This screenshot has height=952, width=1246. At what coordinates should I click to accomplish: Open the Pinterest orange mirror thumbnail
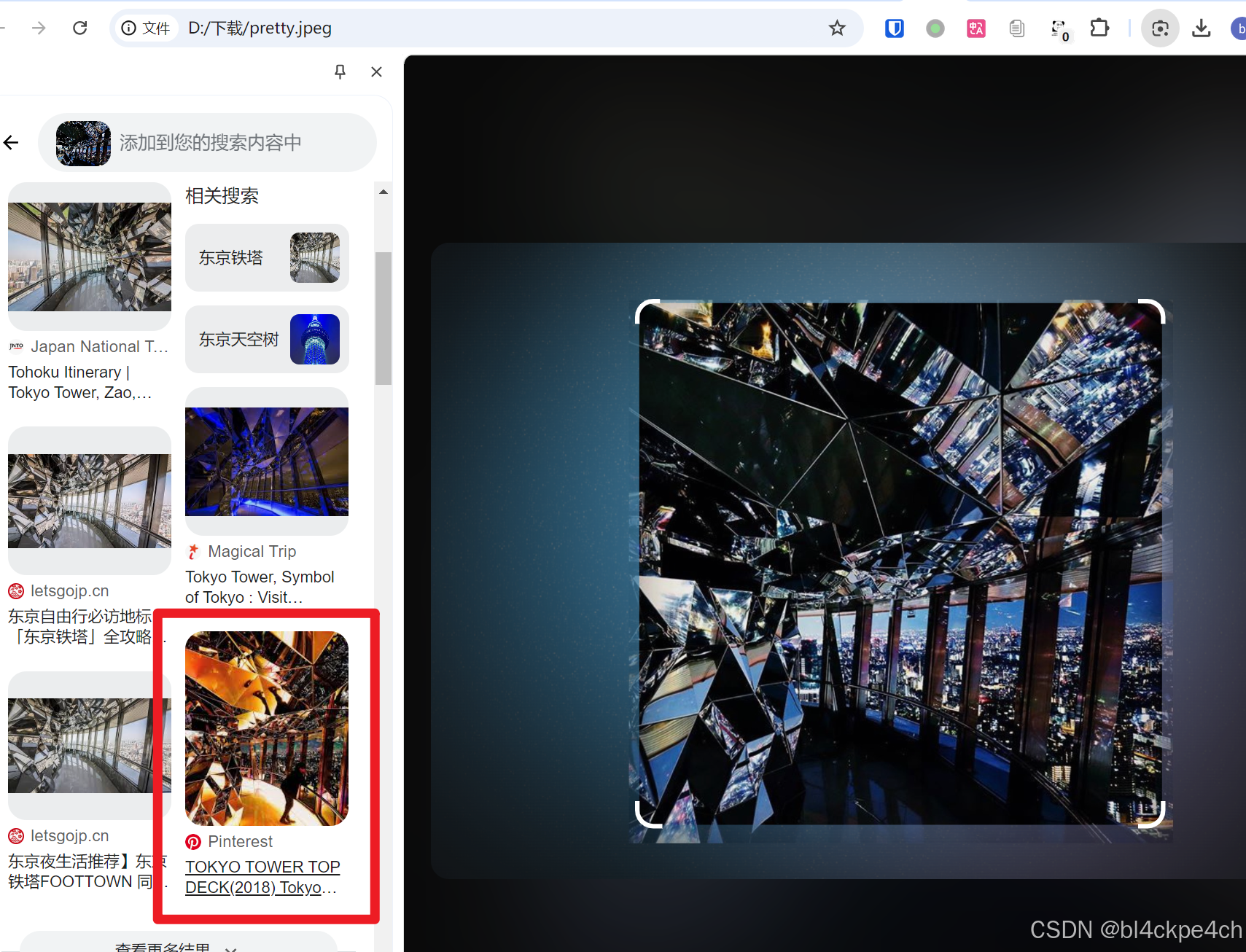coord(267,728)
